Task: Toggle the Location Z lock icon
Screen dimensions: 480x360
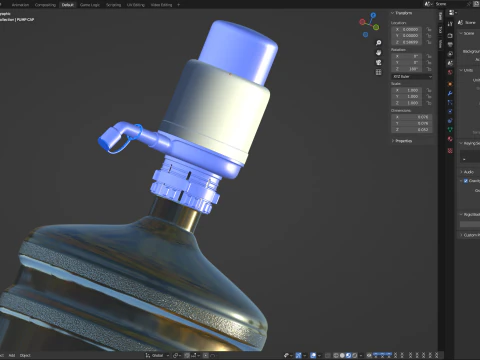Action: [x=429, y=42]
